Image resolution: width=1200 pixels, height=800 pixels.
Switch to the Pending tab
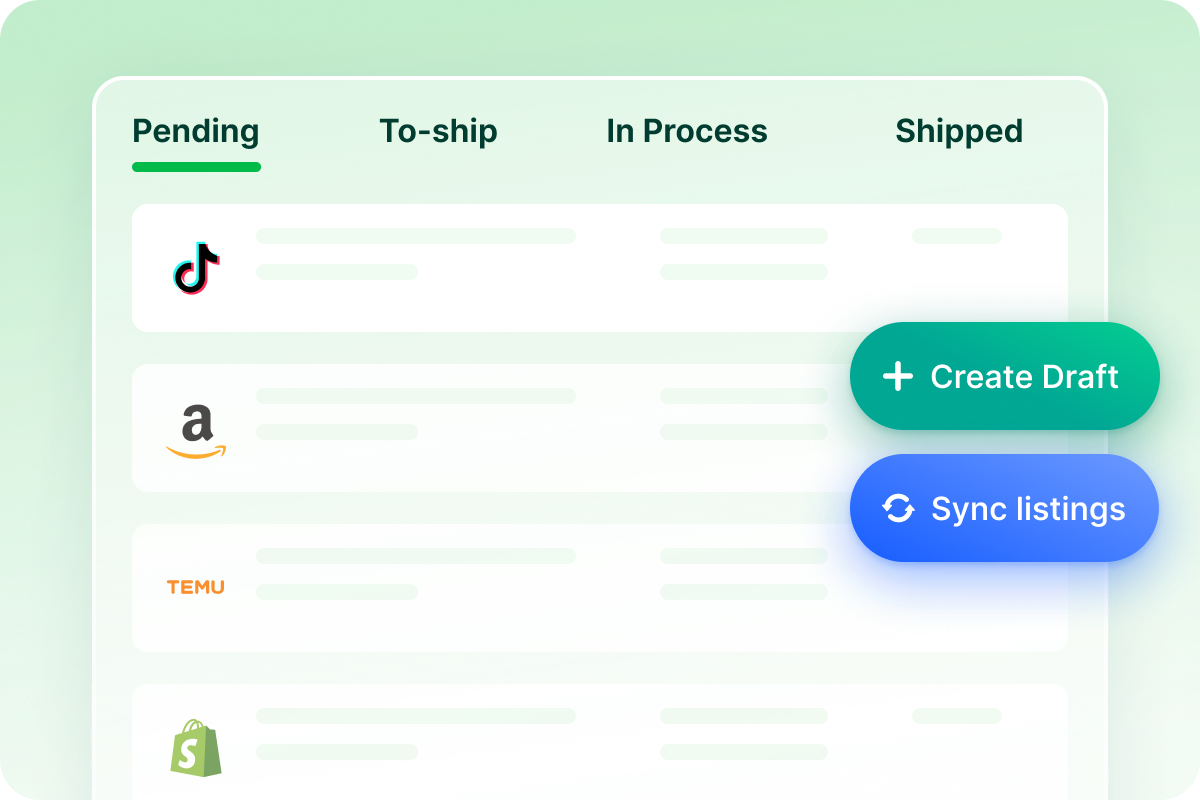pos(196,131)
